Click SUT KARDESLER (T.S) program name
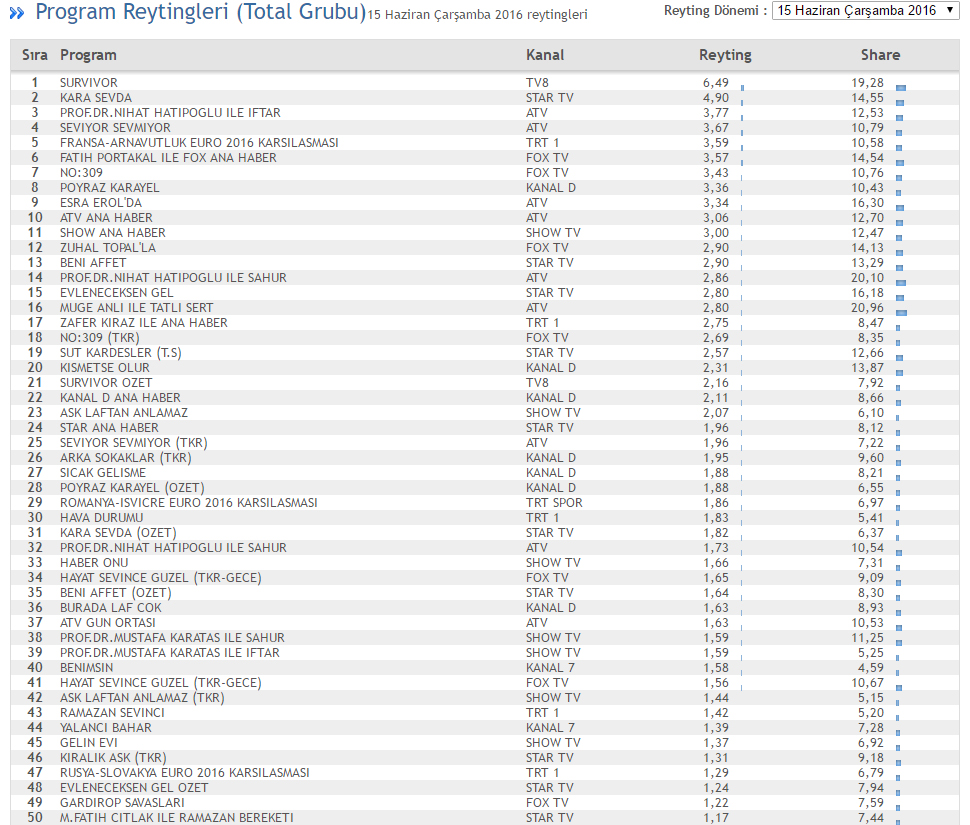970x825 pixels. pyautogui.click(x=121, y=353)
